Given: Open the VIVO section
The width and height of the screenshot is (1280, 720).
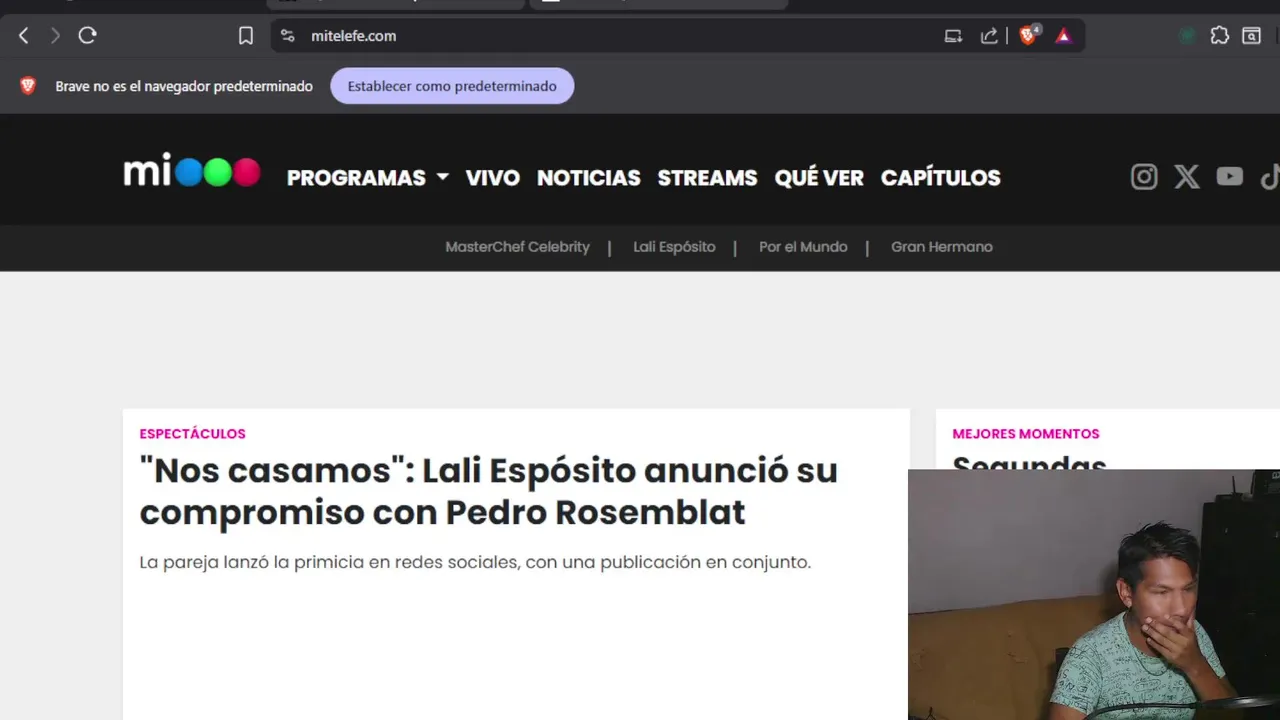Looking at the screenshot, I should point(493,178).
